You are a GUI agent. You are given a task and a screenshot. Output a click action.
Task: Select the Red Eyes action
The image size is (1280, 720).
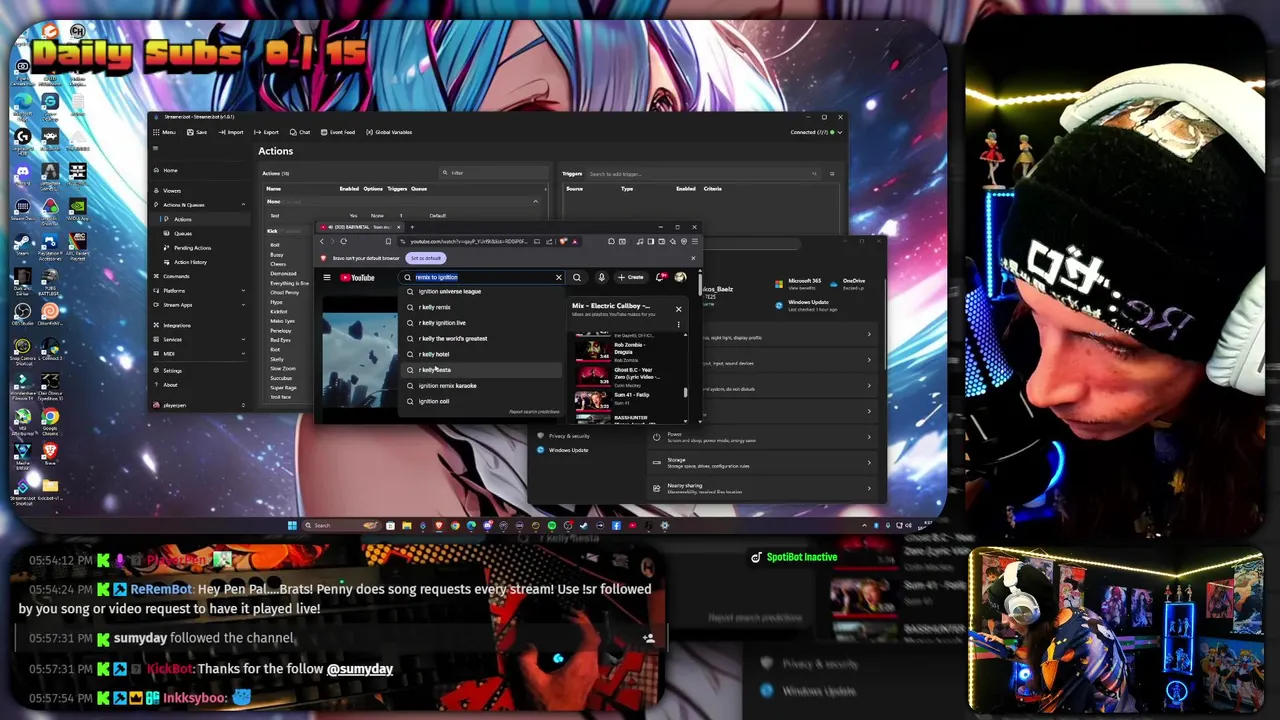point(280,340)
